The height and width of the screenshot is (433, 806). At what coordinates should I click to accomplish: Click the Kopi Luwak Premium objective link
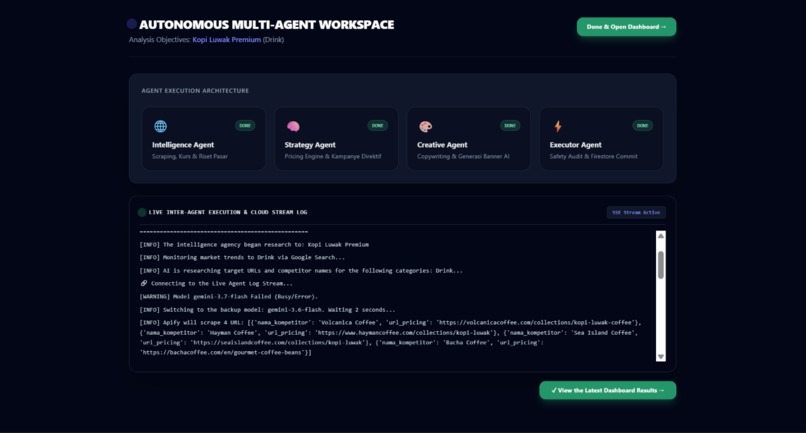[227, 40]
